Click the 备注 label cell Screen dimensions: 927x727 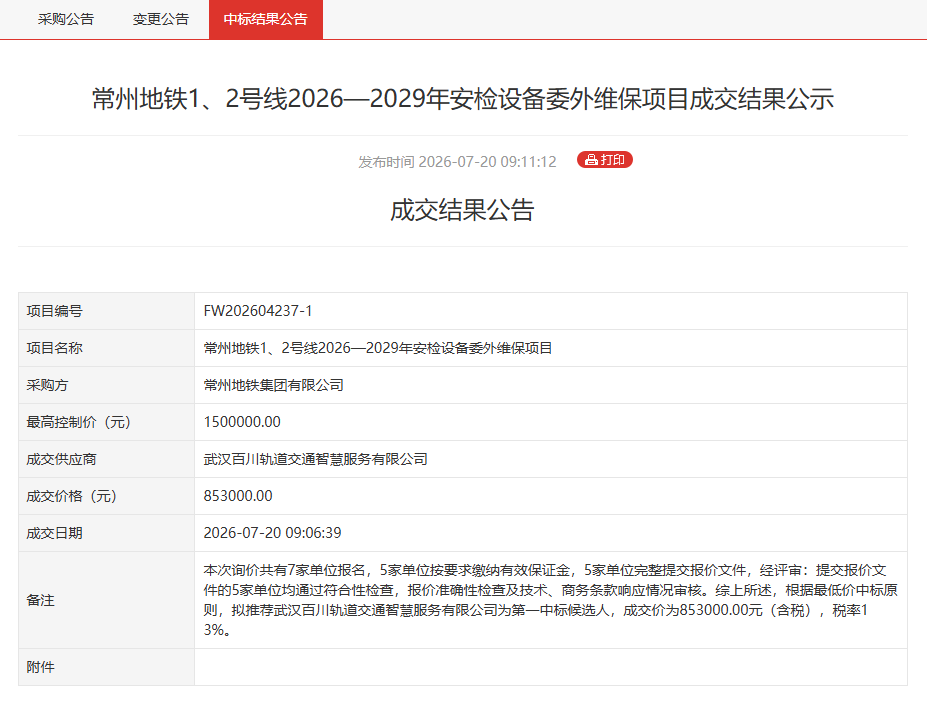pos(106,600)
